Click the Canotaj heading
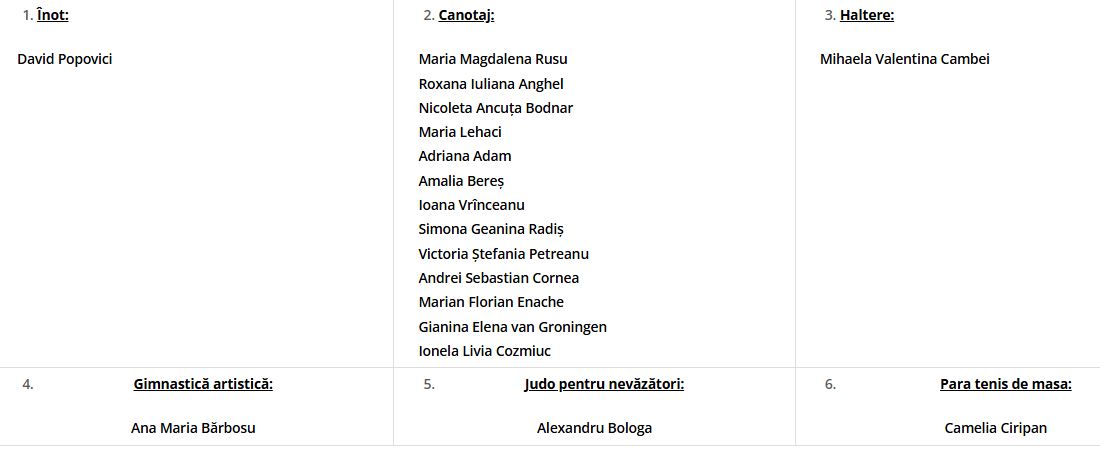 [x=466, y=15]
